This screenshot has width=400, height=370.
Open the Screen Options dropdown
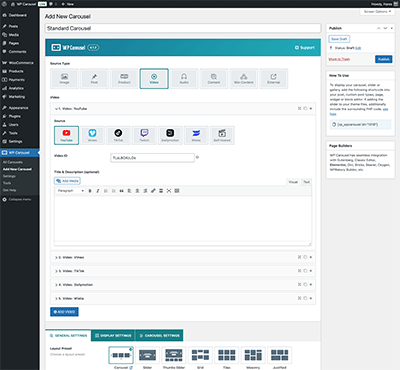coord(377,11)
